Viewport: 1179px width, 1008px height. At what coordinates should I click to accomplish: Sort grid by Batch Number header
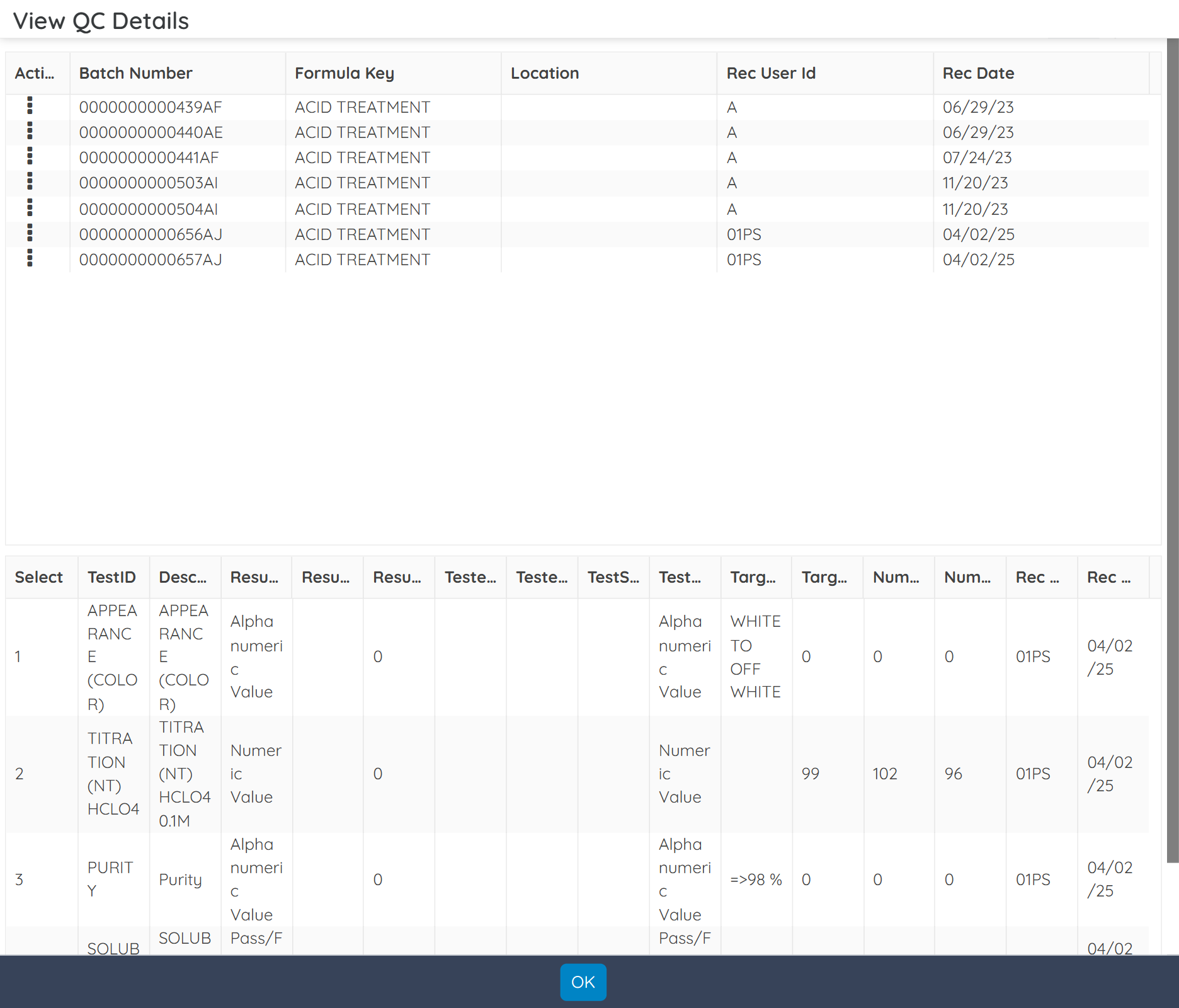pos(135,73)
